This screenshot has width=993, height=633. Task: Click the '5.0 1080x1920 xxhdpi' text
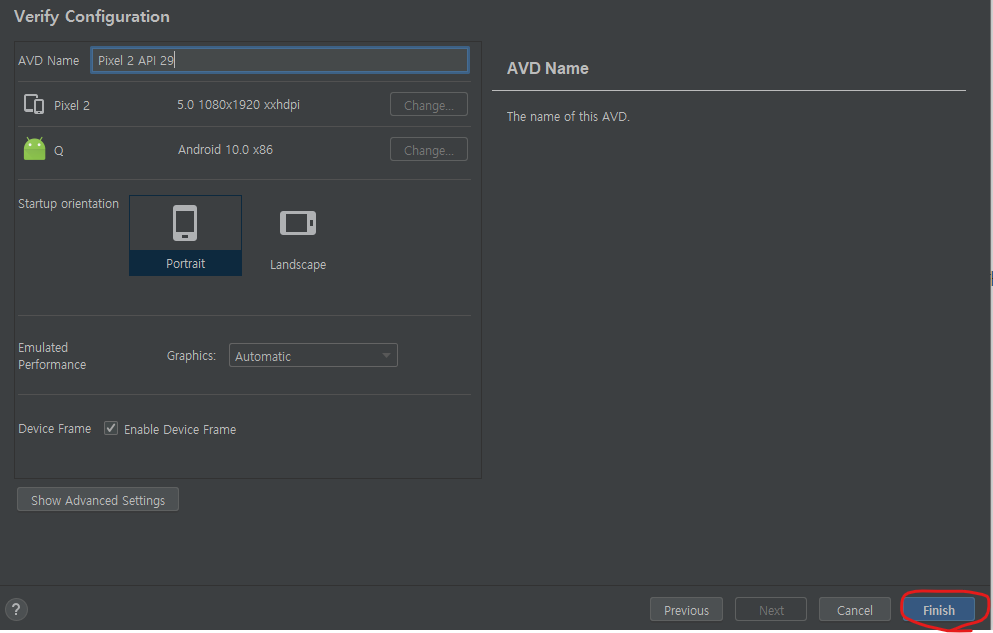pos(238,104)
